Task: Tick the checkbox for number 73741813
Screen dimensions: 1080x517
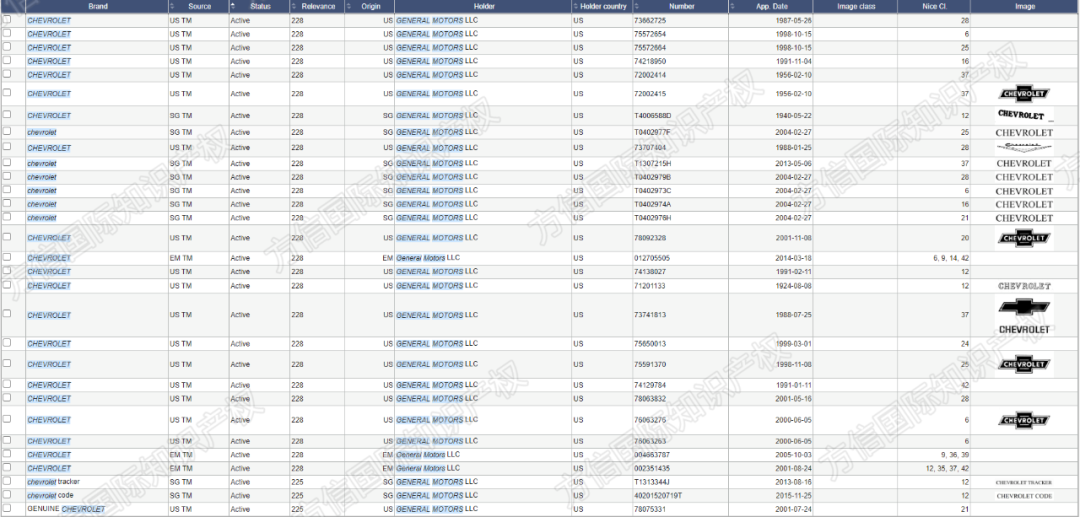Action: coord(7,313)
